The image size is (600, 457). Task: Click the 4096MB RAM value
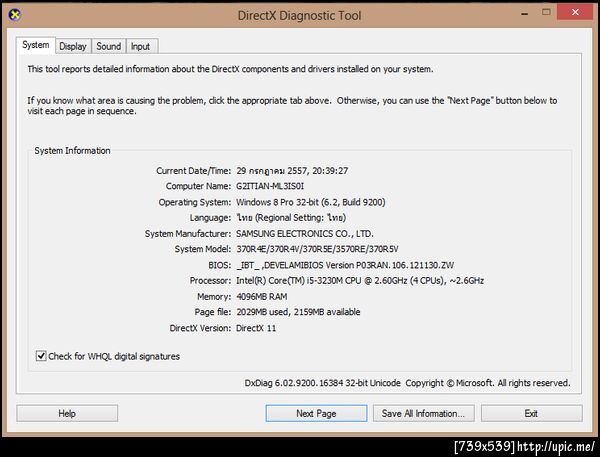coord(262,297)
